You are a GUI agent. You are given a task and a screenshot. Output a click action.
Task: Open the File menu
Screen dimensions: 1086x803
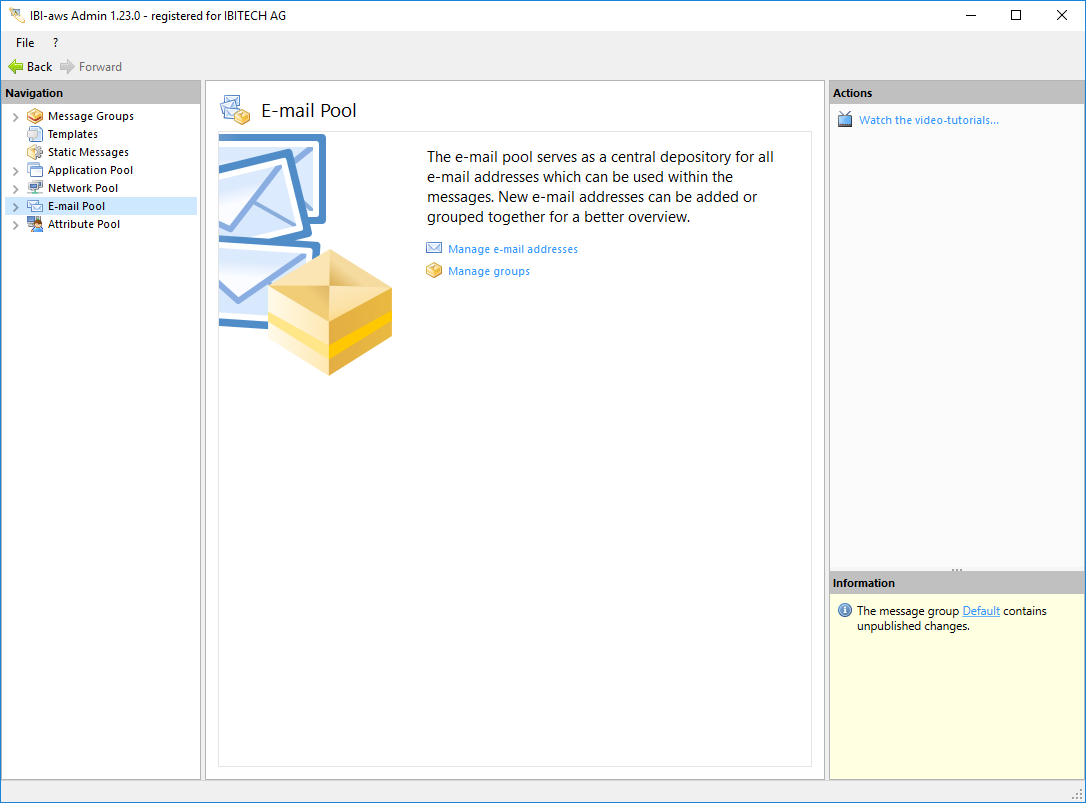click(x=25, y=43)
